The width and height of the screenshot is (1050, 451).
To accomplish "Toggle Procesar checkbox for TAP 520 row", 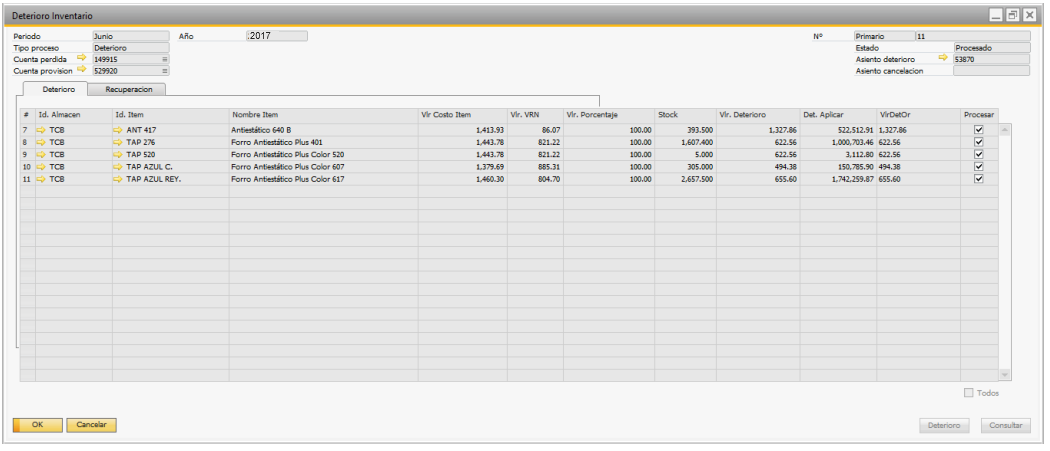I will [x=979, y=155].
